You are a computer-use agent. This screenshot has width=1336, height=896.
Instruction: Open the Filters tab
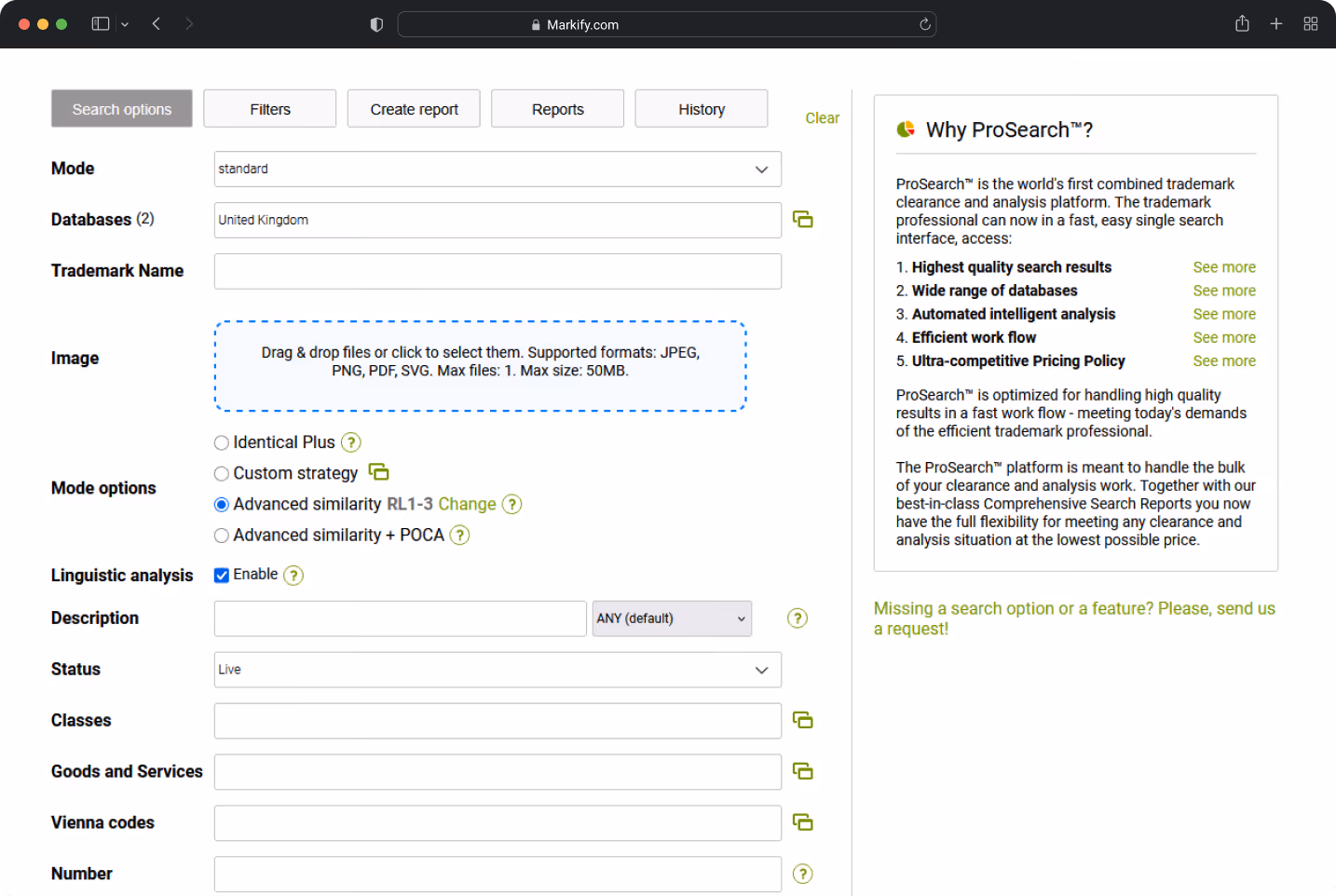pyautogui.click(x=270, y=109)
